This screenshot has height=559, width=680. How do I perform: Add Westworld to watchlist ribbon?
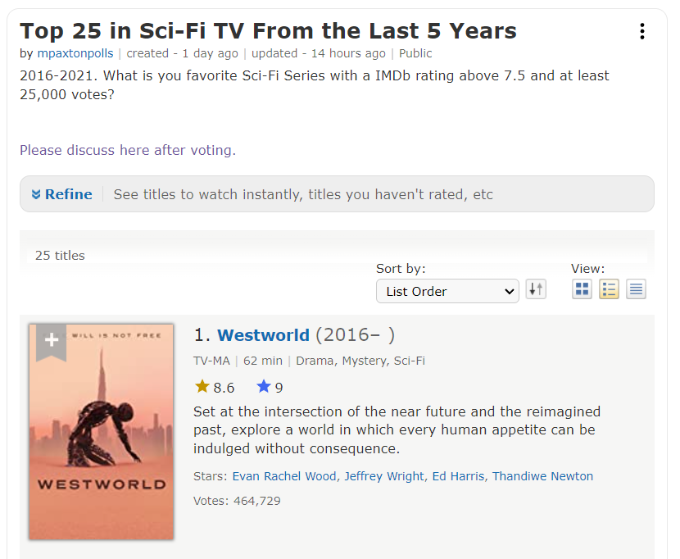click(51, 340)
